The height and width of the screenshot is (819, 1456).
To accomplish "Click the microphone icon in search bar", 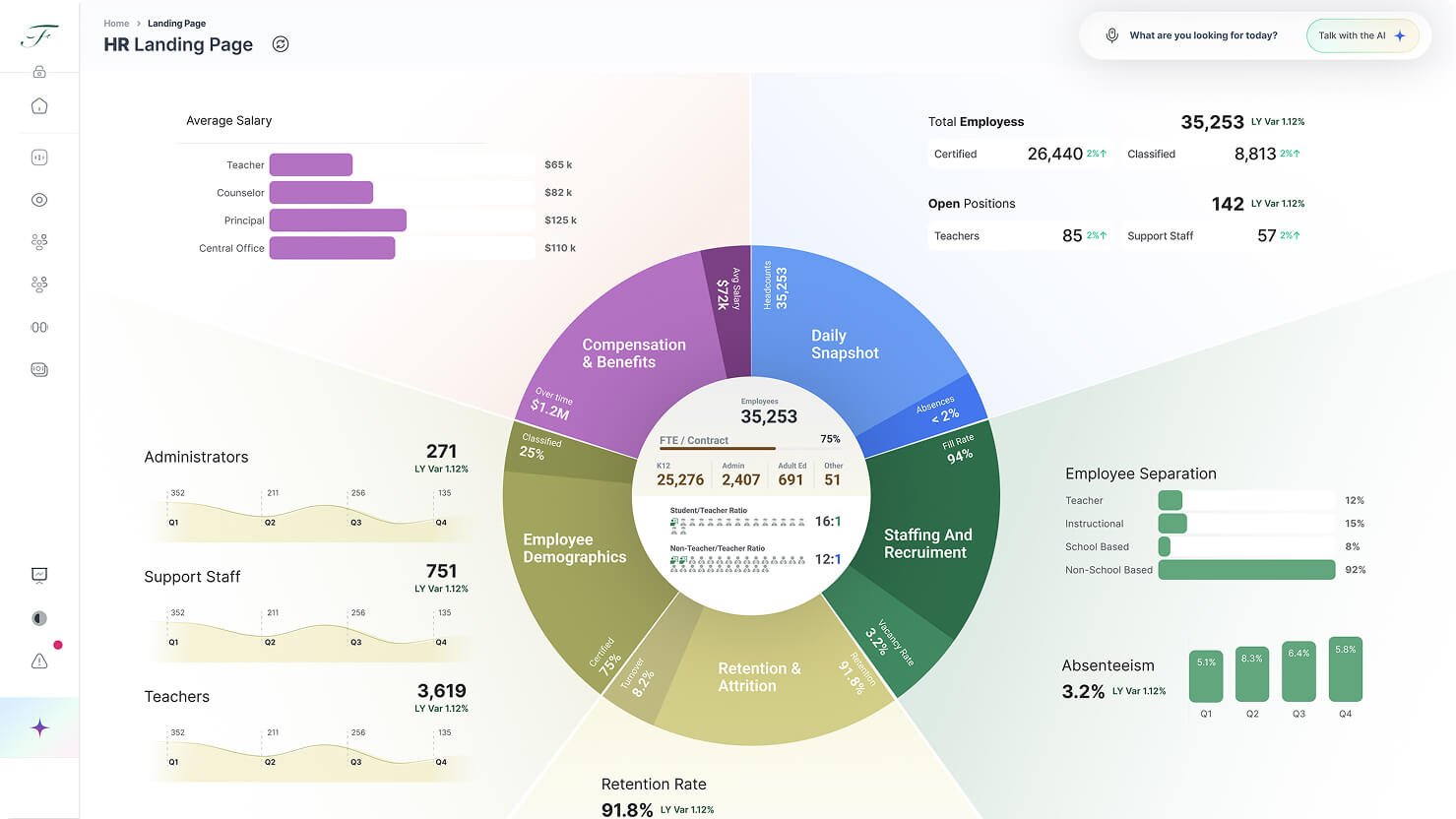I will [1111, 35].
